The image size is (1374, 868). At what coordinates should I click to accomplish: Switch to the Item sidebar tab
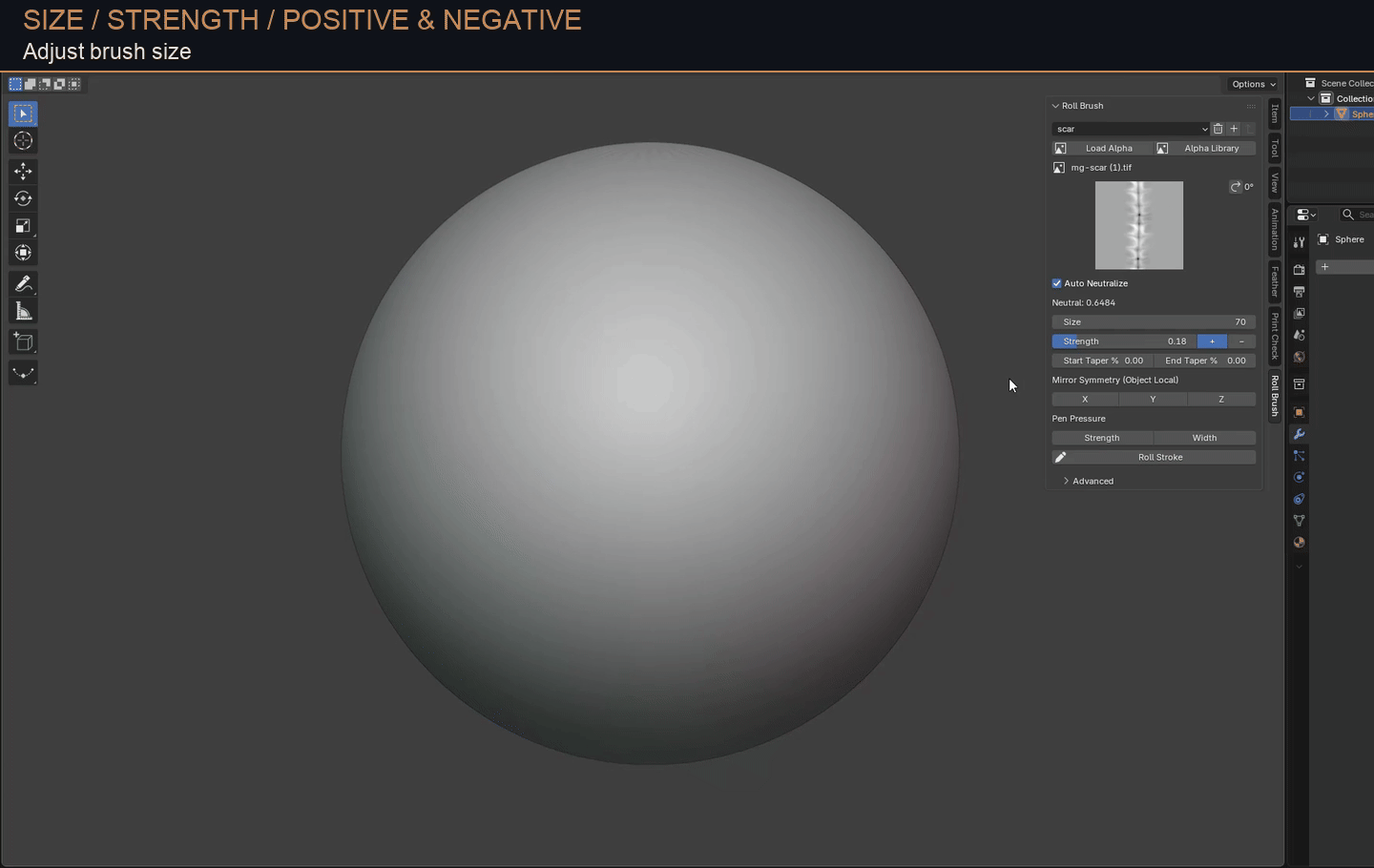(x=1275, y=114)
